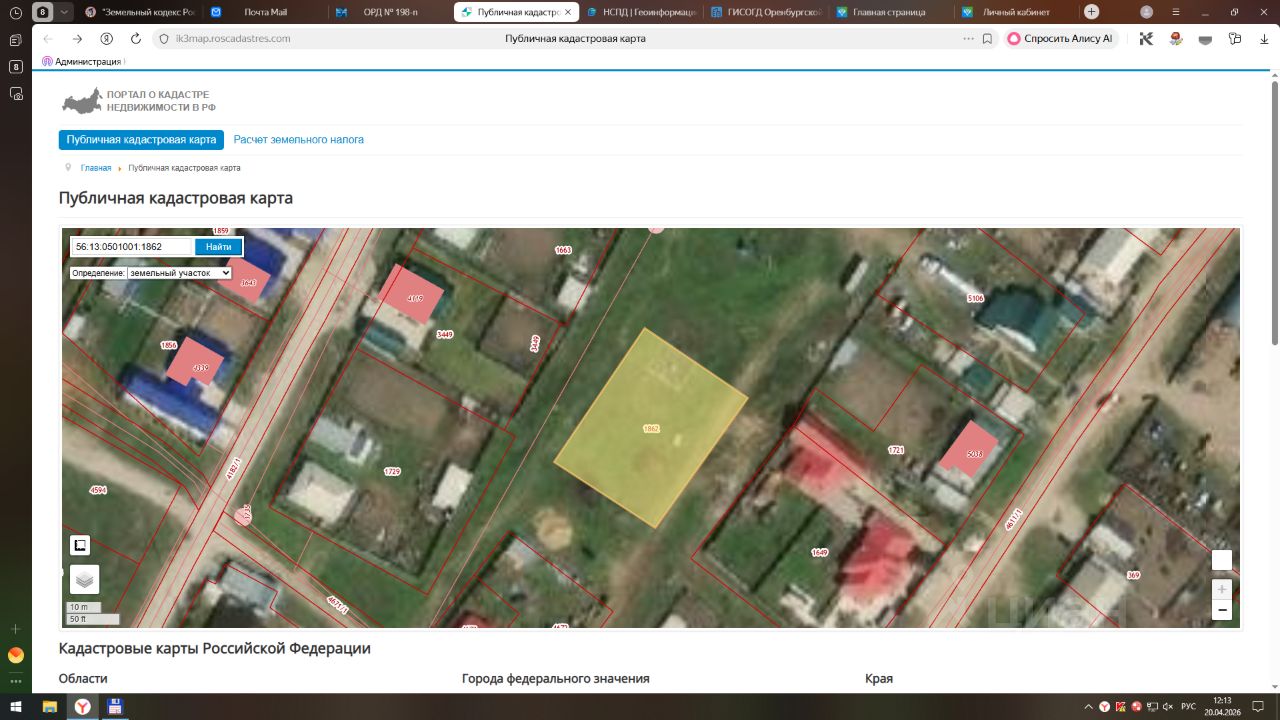Open the three-dot menu in address bar
The image size is (1280, 720).
(968, 38)
